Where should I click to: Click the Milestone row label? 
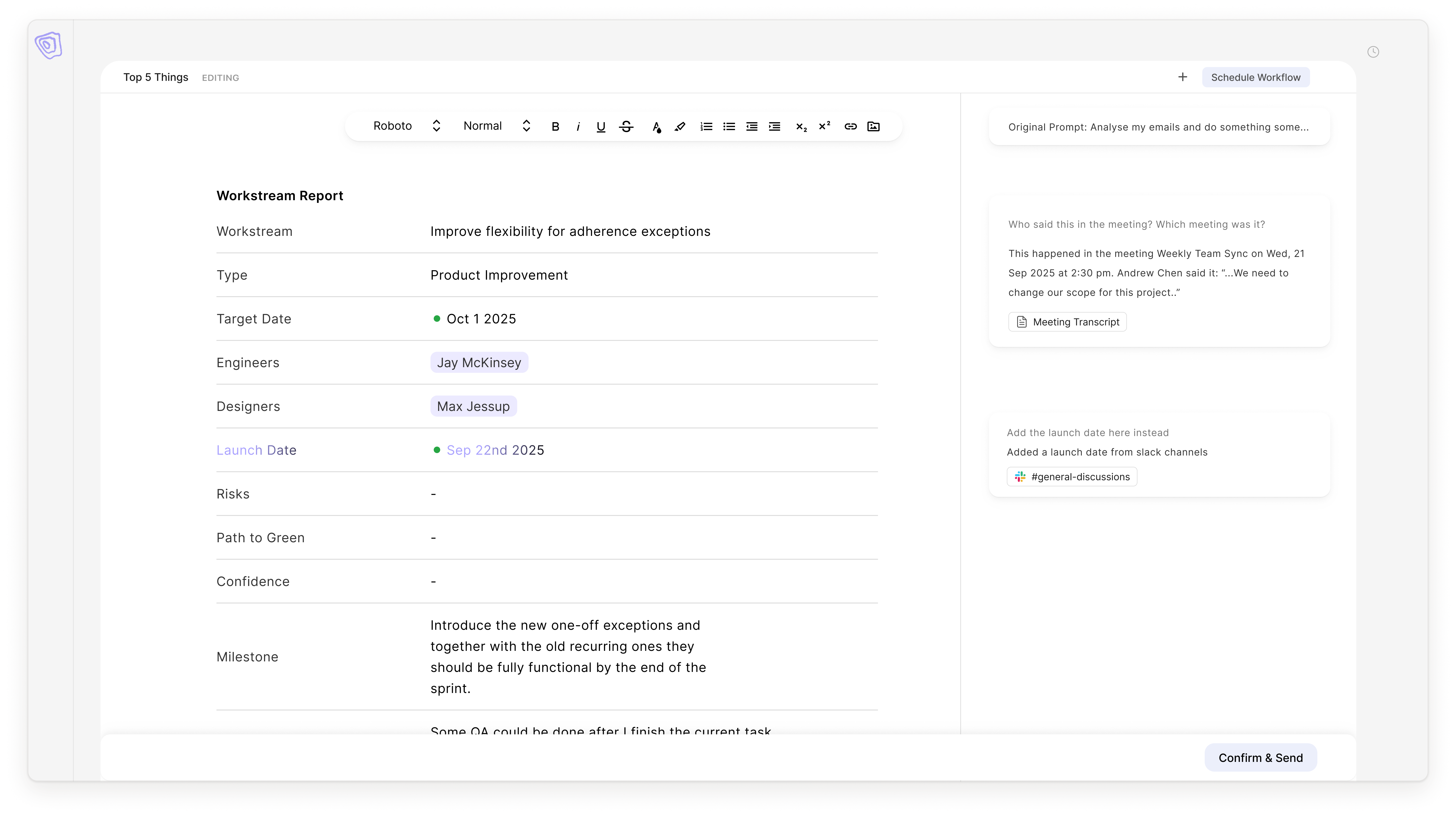(247, 657)
